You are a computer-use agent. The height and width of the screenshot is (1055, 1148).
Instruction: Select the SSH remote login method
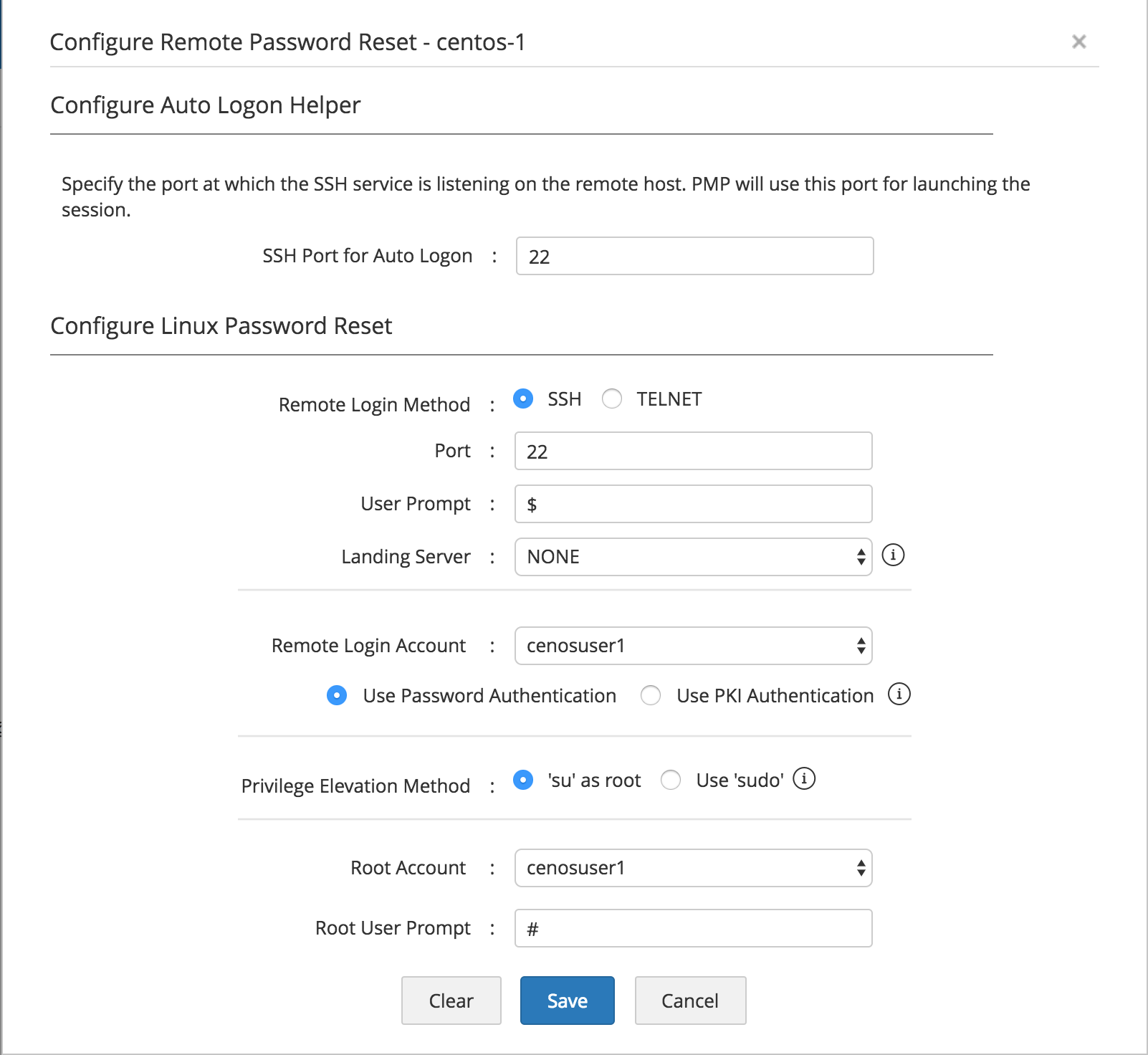(523, 398)
